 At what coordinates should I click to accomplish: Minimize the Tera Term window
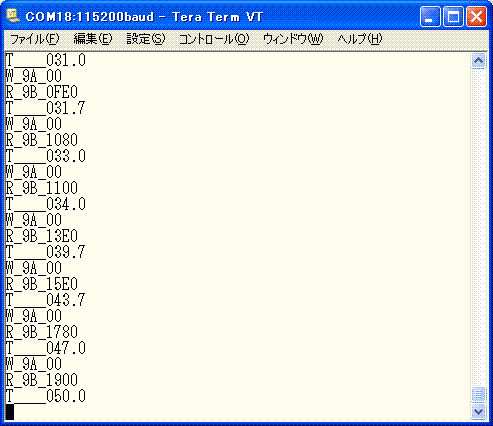430,17
